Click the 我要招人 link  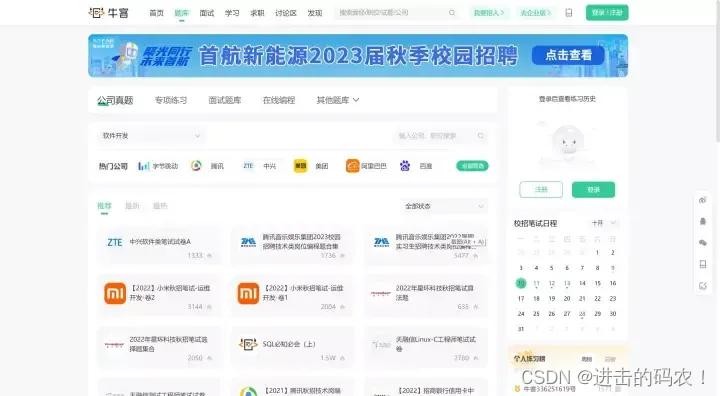click(489, 13)
